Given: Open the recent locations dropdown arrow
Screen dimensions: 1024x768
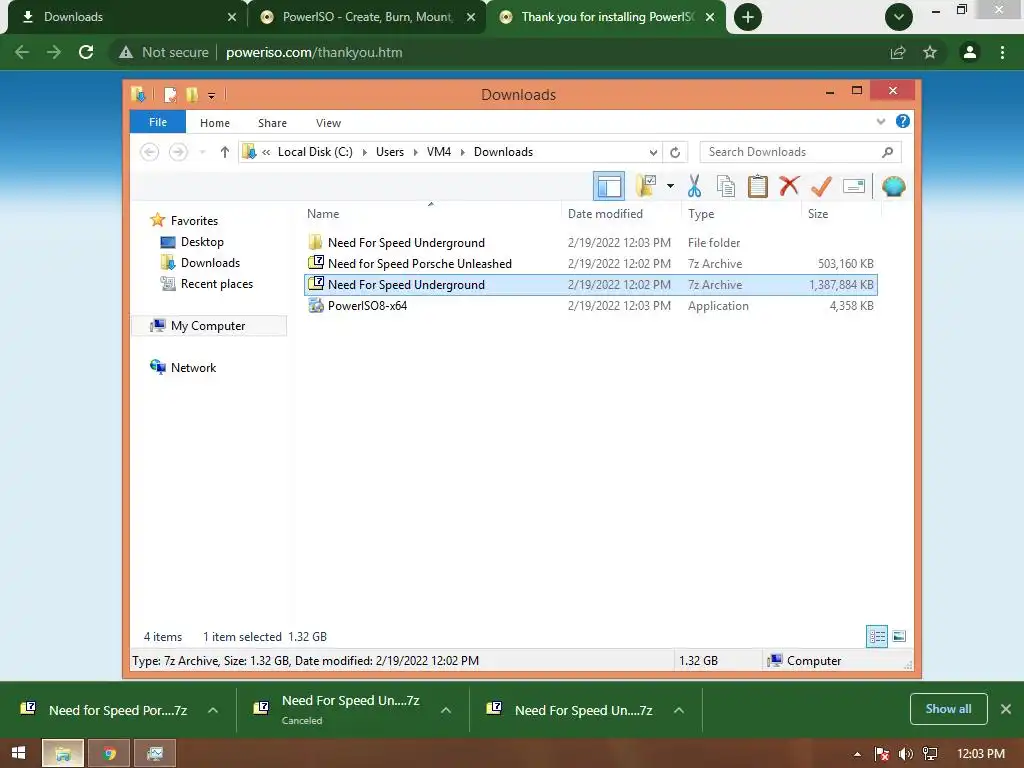Looking at the screenshot, I should point(202,152).
